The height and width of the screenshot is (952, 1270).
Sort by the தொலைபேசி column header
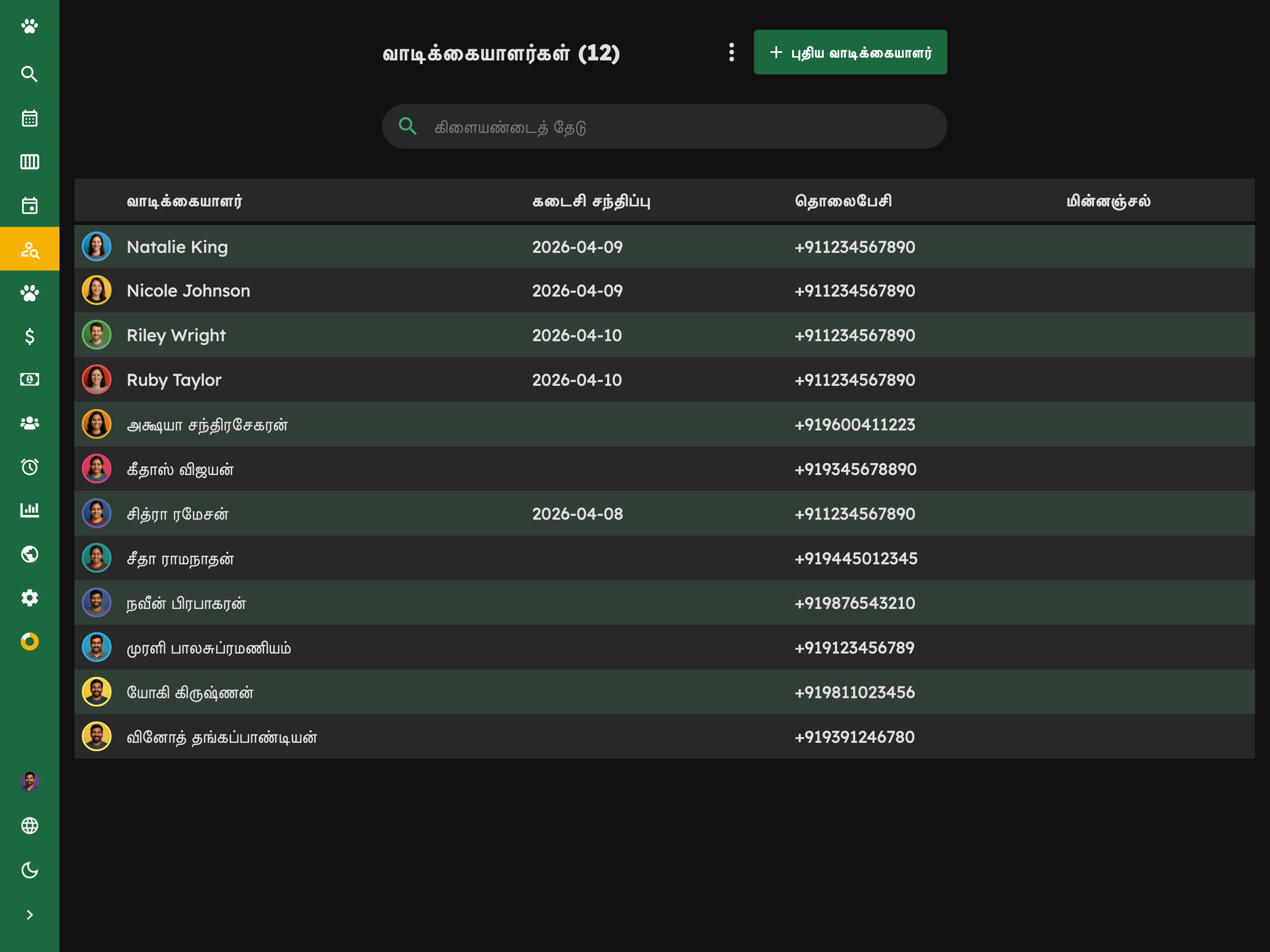click(x=843, y=201)
